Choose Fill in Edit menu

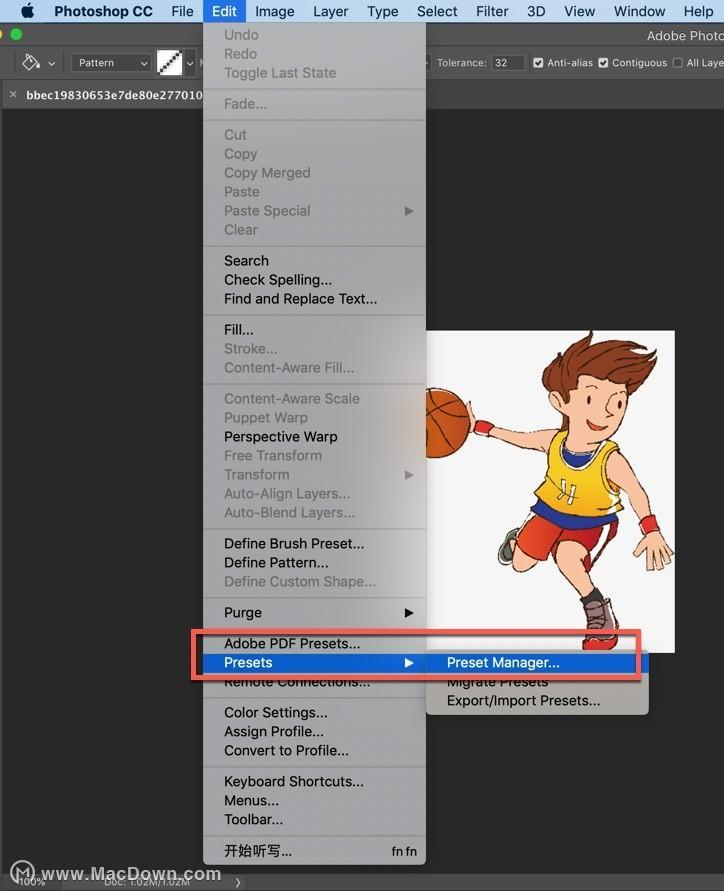[x=314, y=330]
